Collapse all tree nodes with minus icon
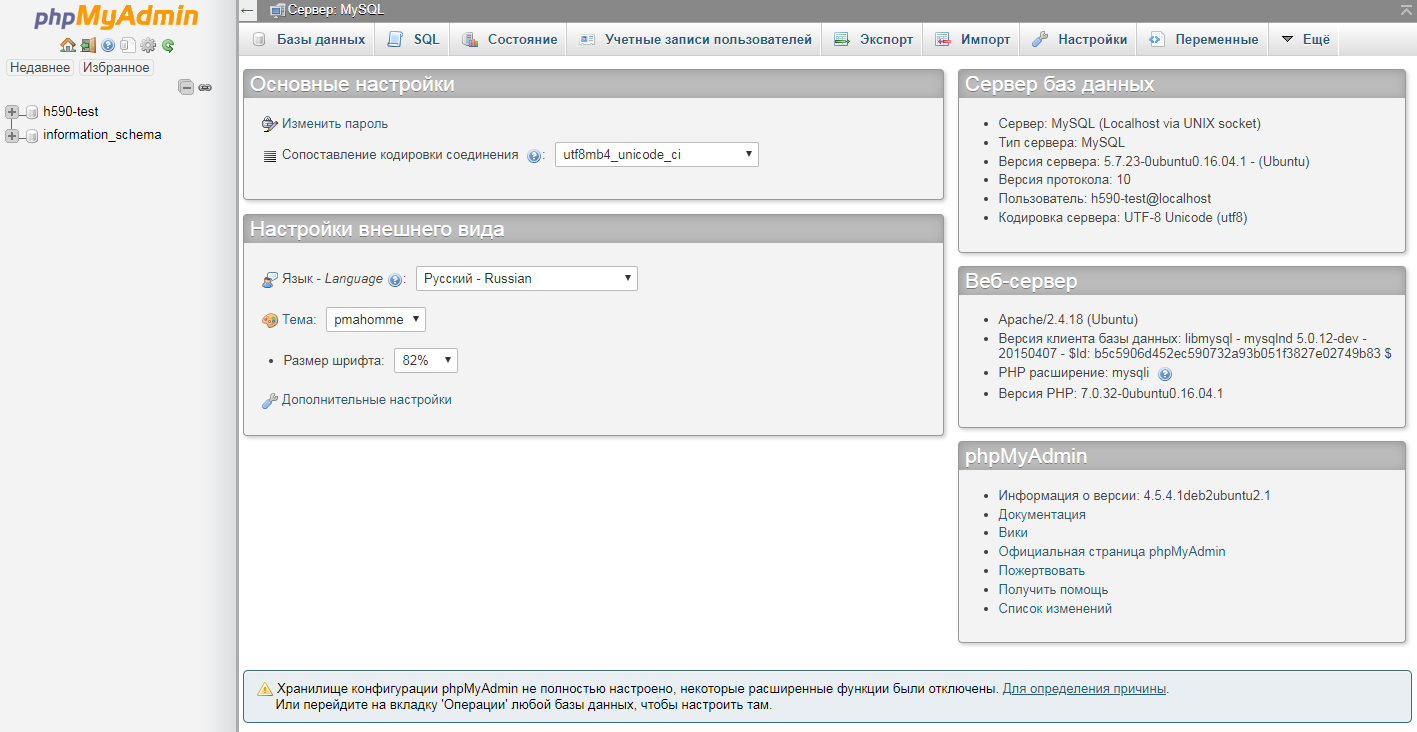Viewport: 1417px width, 732px height. coord(186,87)
